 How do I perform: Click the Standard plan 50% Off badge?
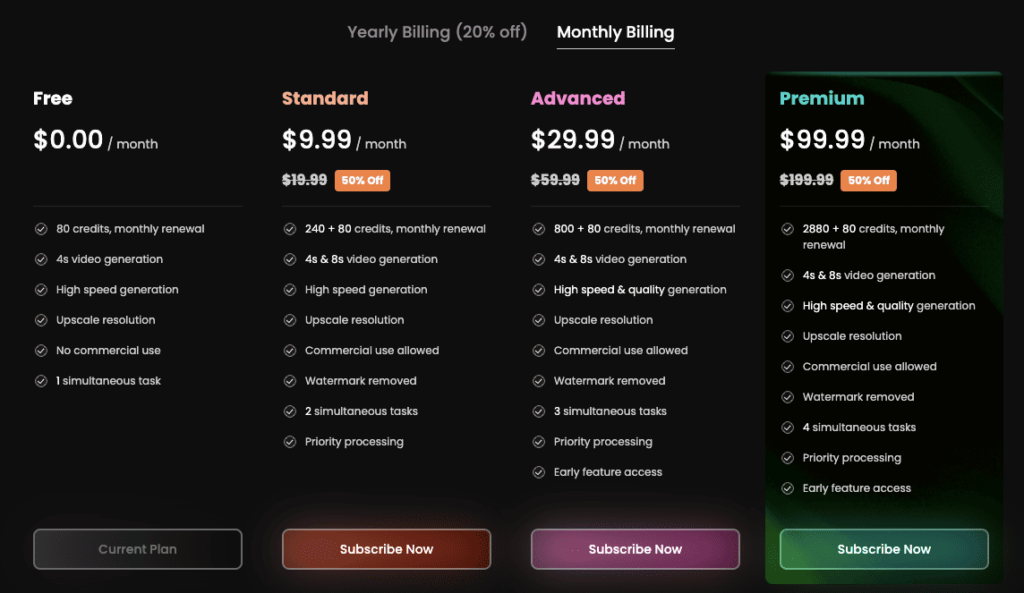pos(362,180)
